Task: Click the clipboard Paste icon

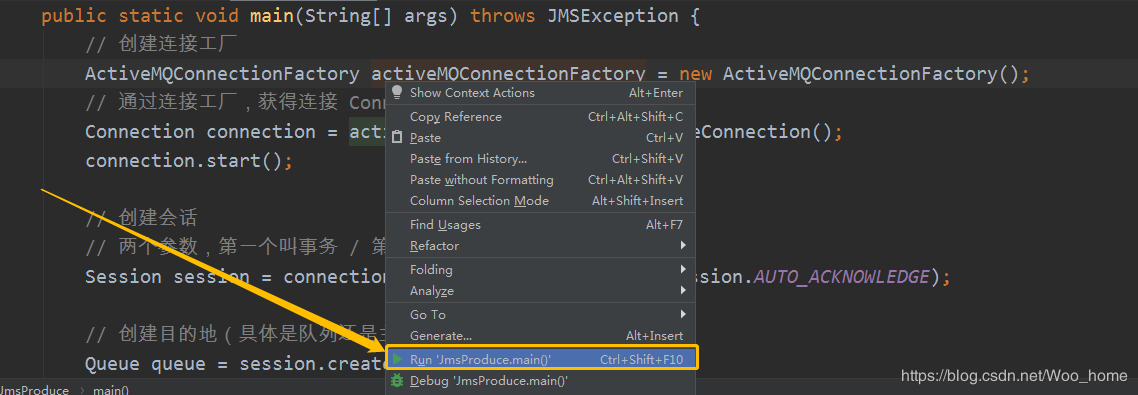Action: click(x=396, y=137)
